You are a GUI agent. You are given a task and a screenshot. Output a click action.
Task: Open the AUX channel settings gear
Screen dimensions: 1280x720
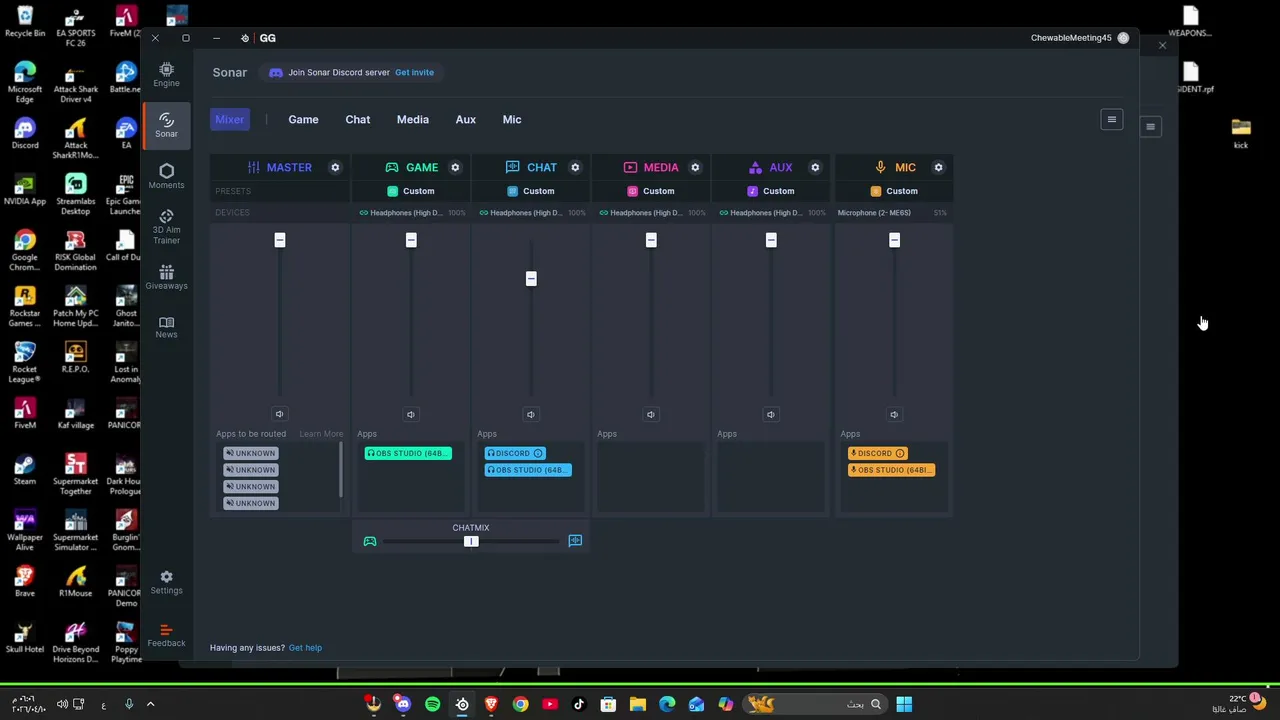[x=815, y=167]
